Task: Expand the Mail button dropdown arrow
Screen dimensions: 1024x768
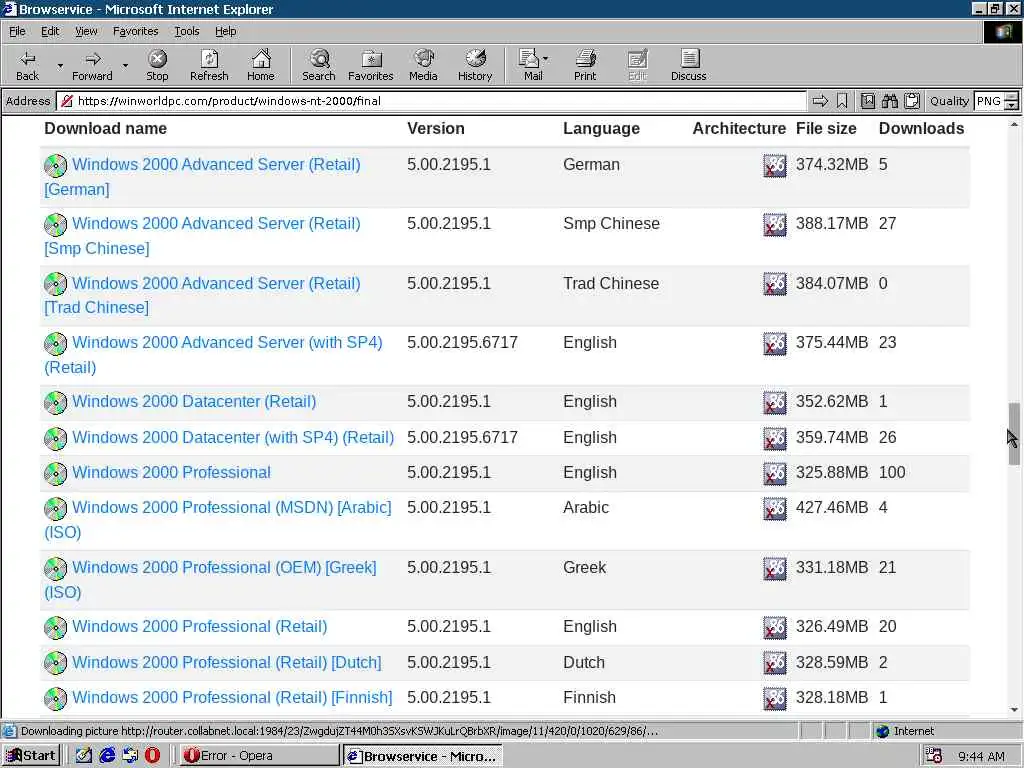Action: [545, 59]
